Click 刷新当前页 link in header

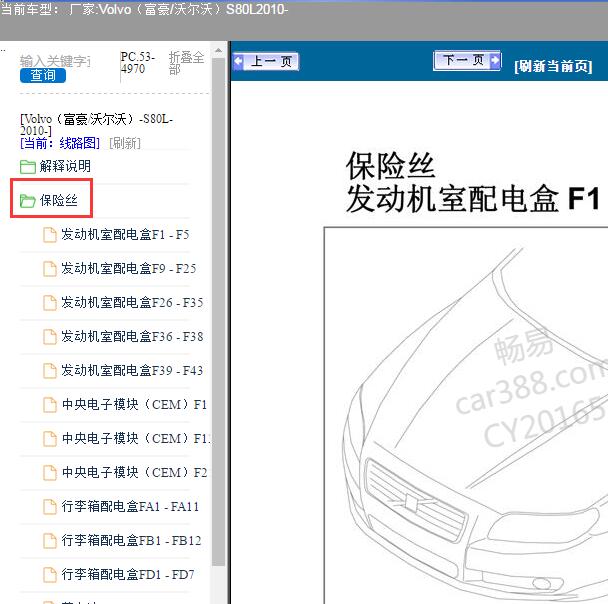point(553,66)
